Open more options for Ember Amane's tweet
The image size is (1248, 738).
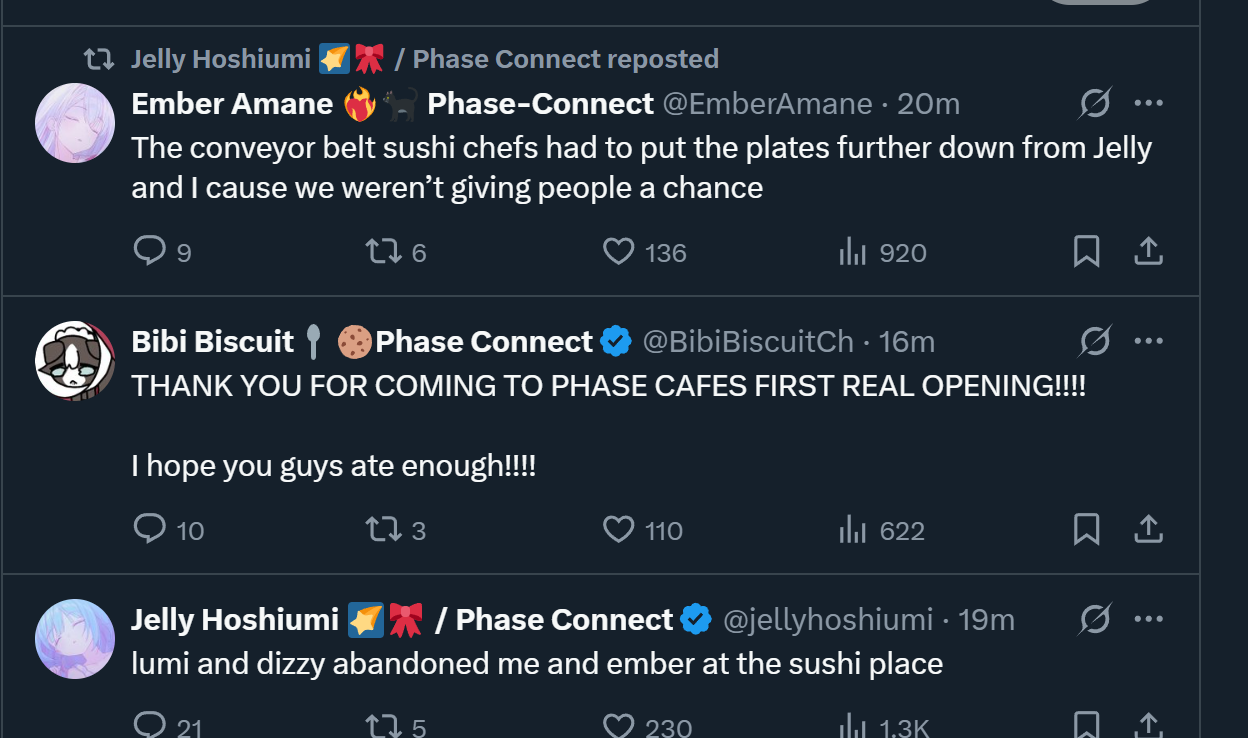point(1148,103)
